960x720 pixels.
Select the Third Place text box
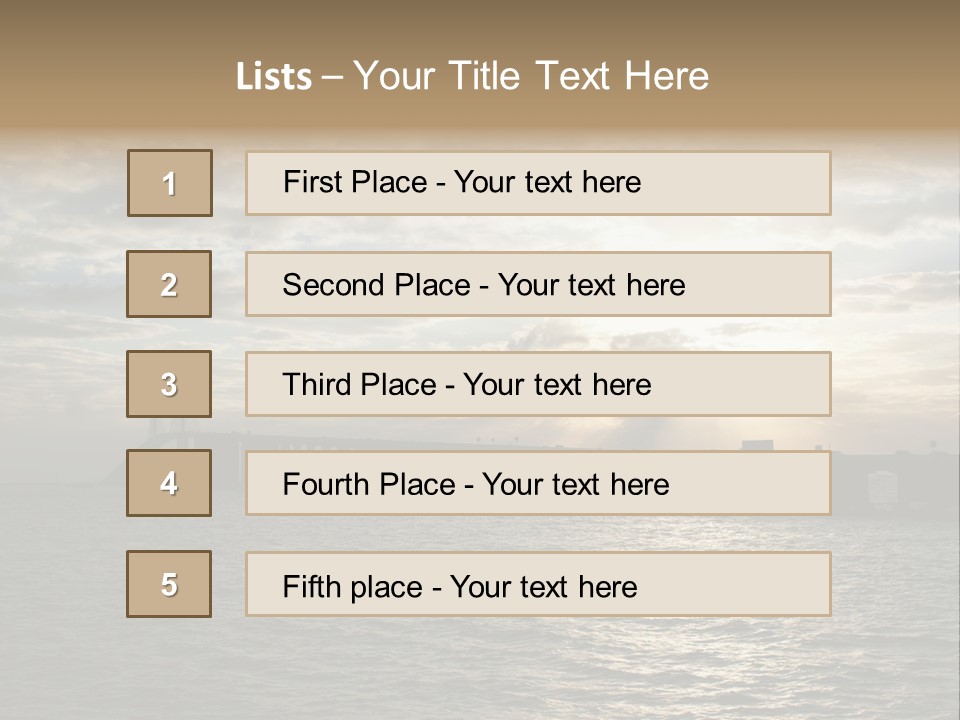click(x=538, y=384)
